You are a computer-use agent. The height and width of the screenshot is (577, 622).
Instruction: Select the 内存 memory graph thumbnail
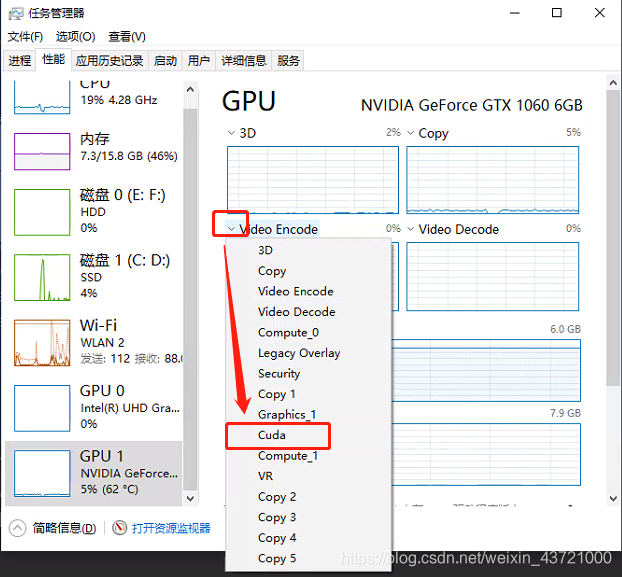(x=42, y=151)
